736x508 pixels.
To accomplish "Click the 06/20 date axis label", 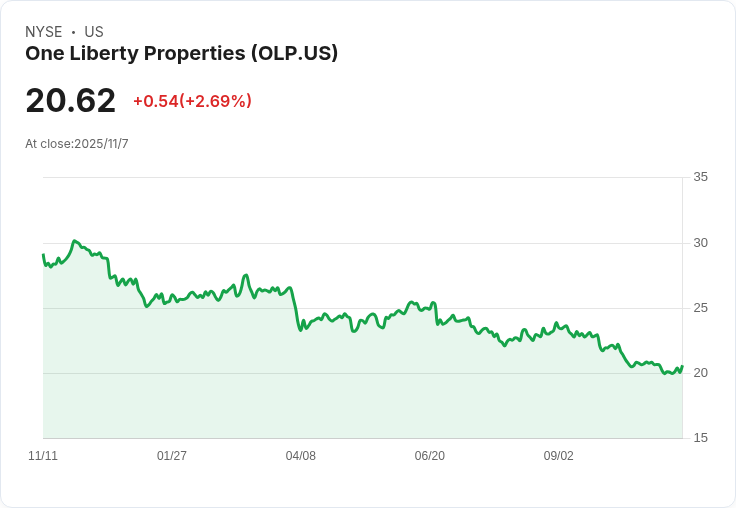I will point(429,455).
